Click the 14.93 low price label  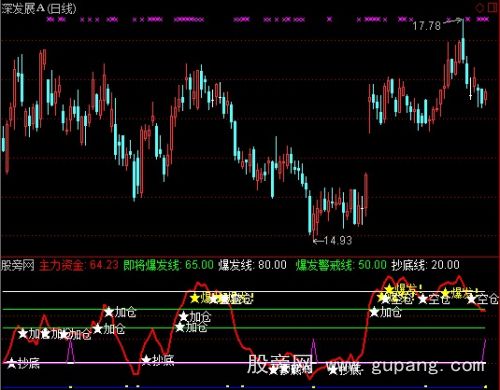pos(338,240)
